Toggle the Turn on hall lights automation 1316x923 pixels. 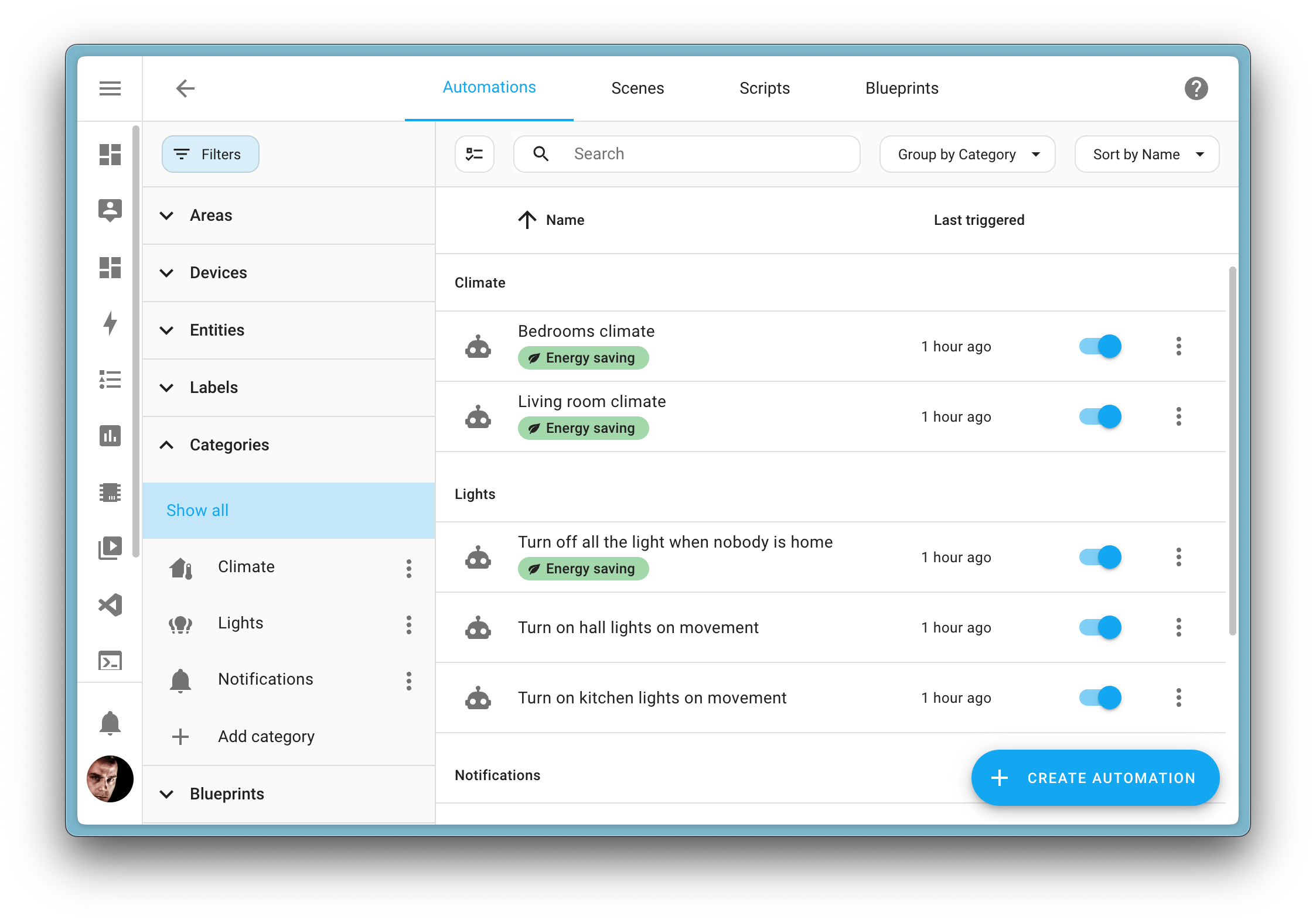[1099, 627]
